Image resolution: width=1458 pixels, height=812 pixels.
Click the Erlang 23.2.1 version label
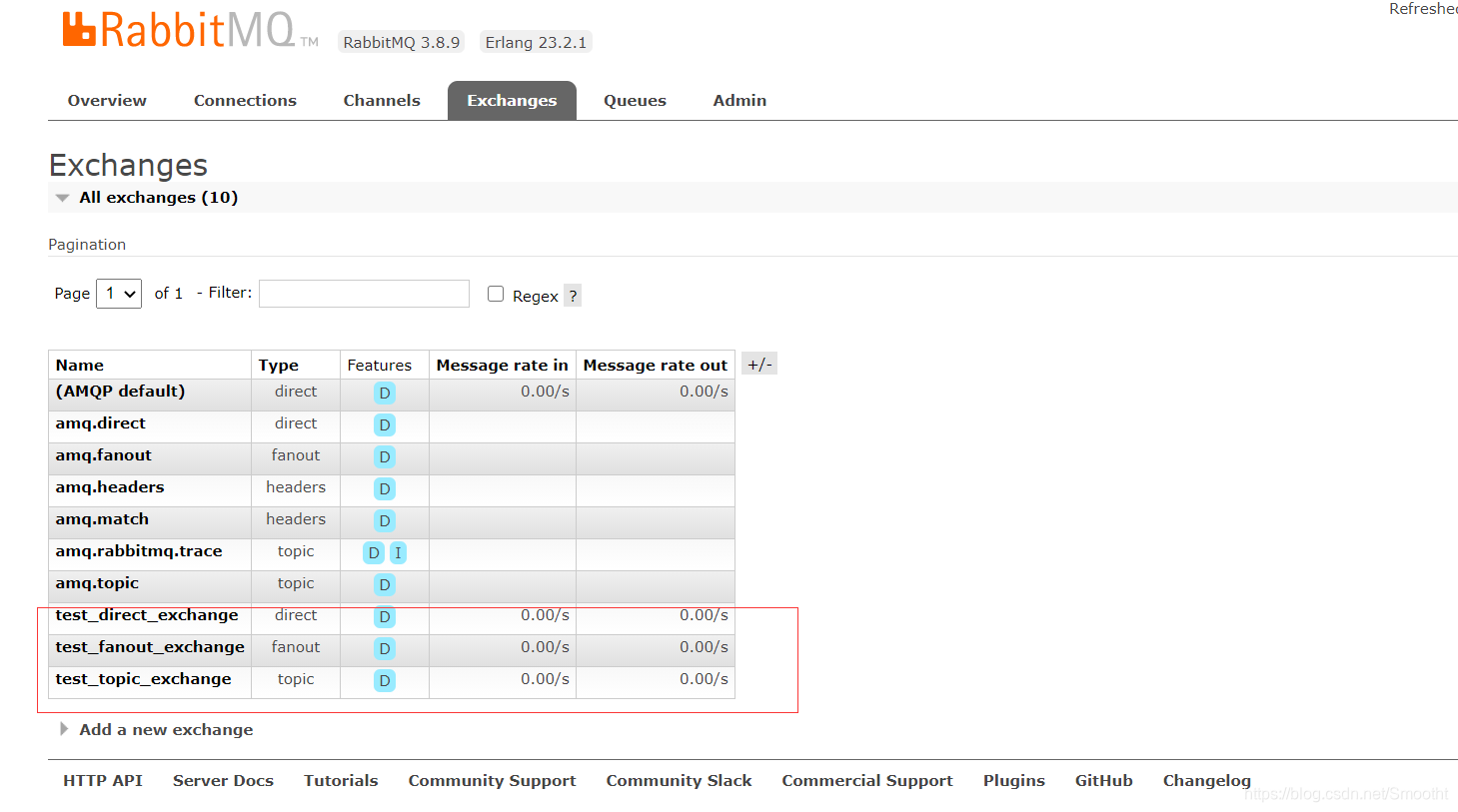coord(536,42)
